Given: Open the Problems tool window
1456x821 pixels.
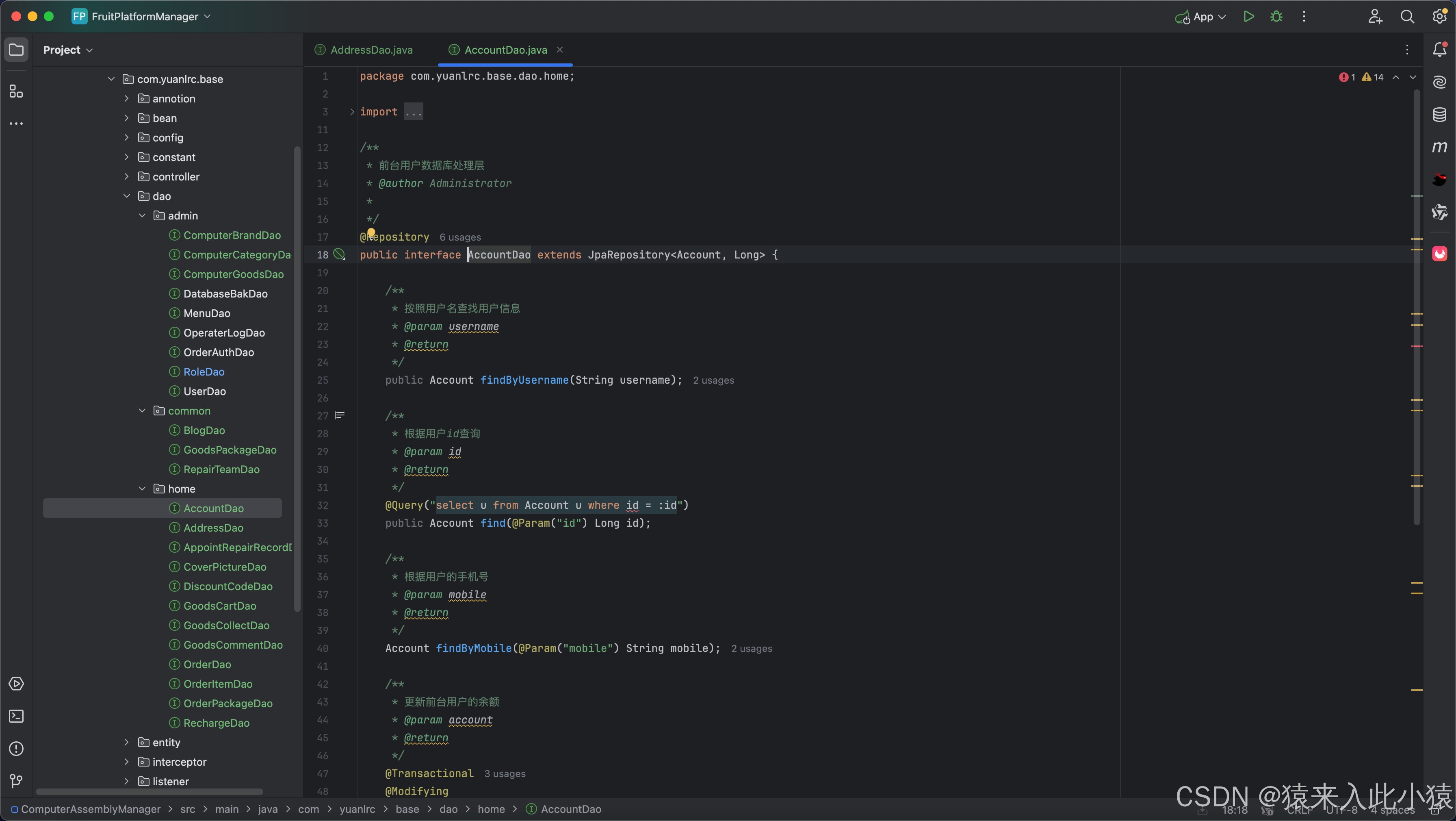Looking at the screenshot, I should (x=16, y=749).
